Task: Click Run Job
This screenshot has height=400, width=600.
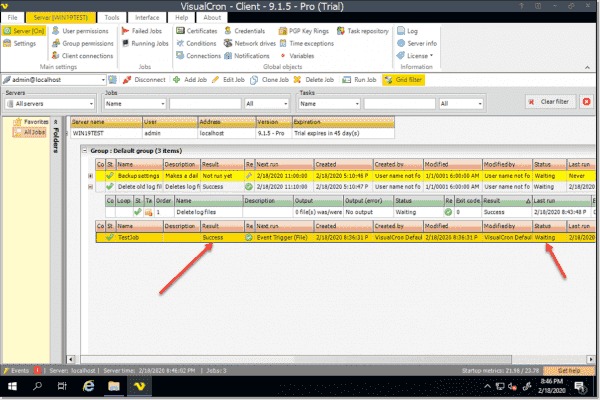Action: [360, 80]
